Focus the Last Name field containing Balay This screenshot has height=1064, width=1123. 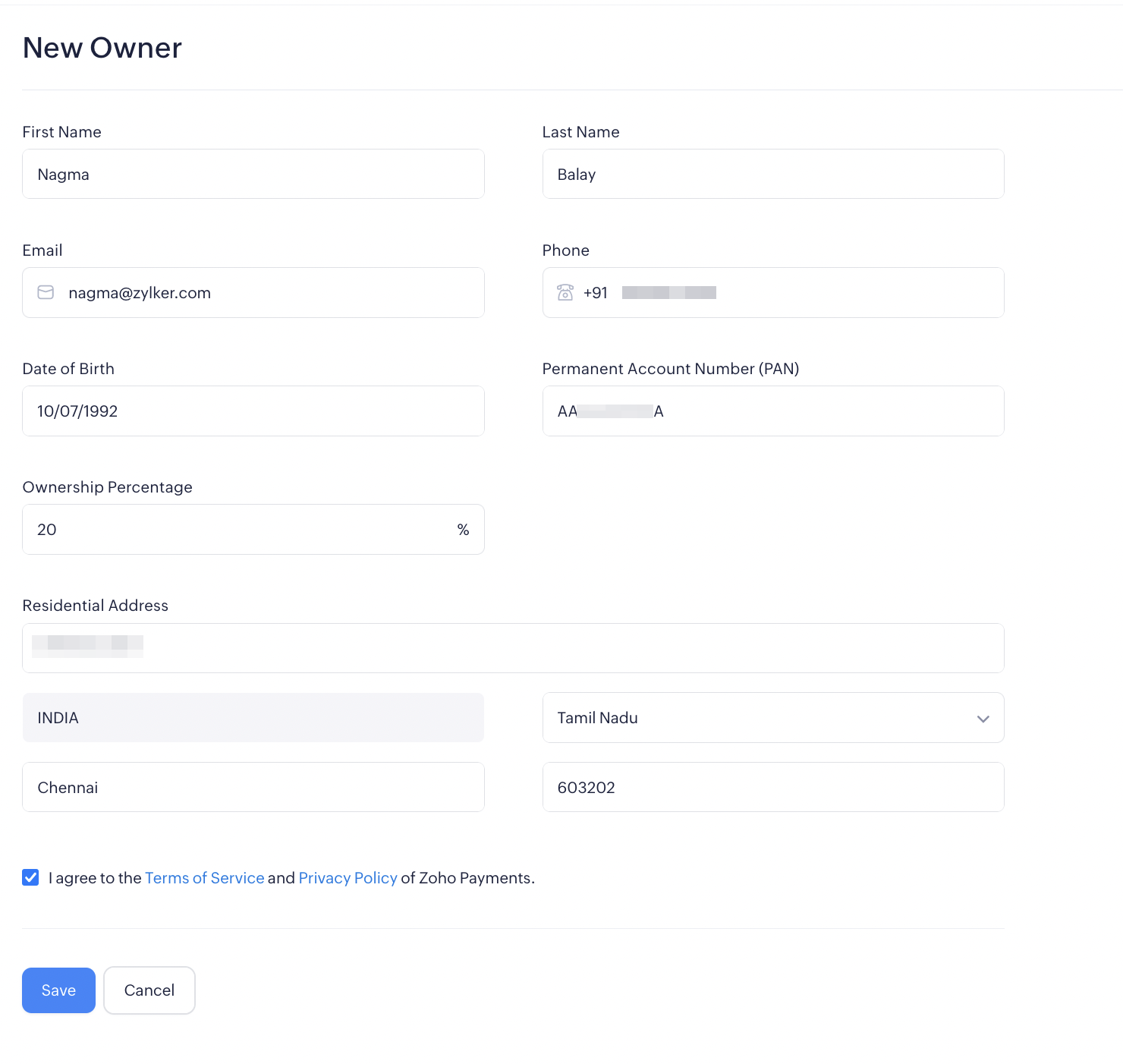pos(772,175)
